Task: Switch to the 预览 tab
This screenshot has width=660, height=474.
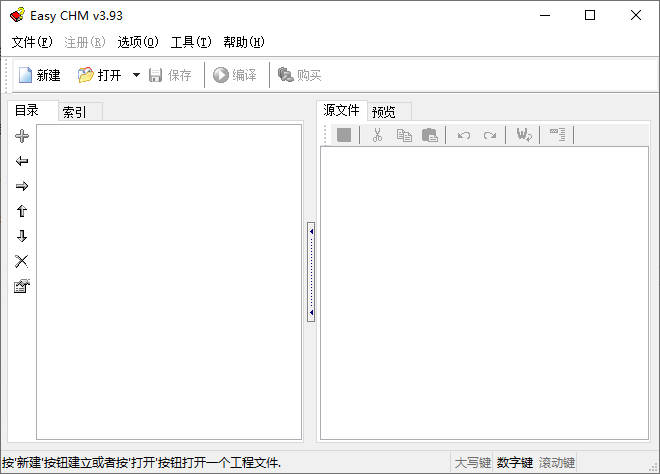Action: coord(389,112)
